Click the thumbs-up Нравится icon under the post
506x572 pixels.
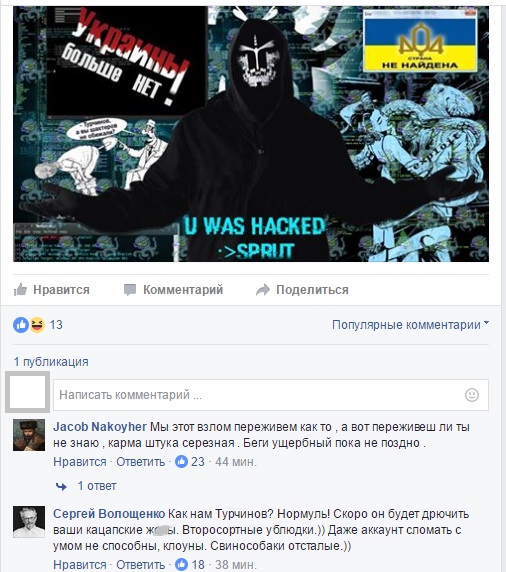pos(20,290)
